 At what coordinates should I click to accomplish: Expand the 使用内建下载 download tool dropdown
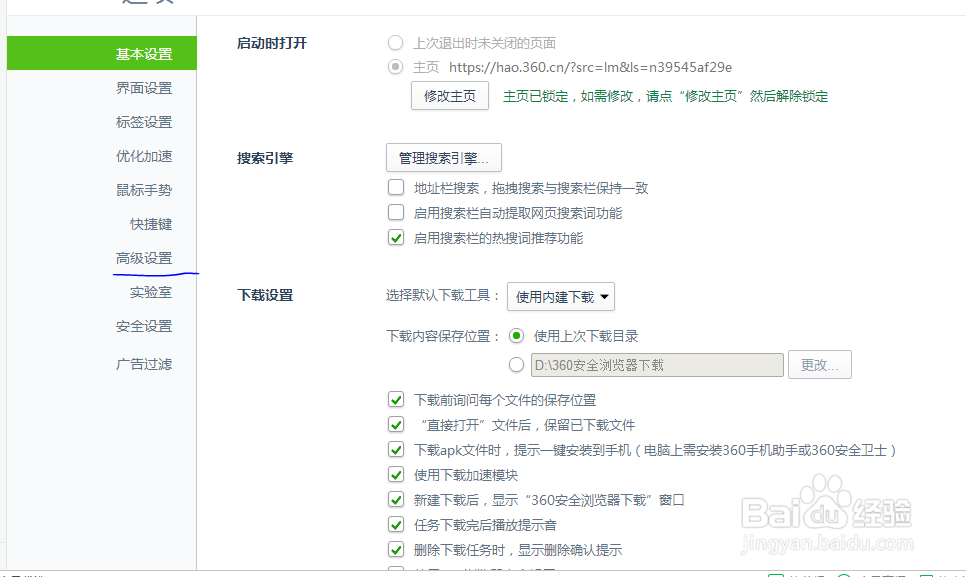pyautogui.click(x=561, y=297)
